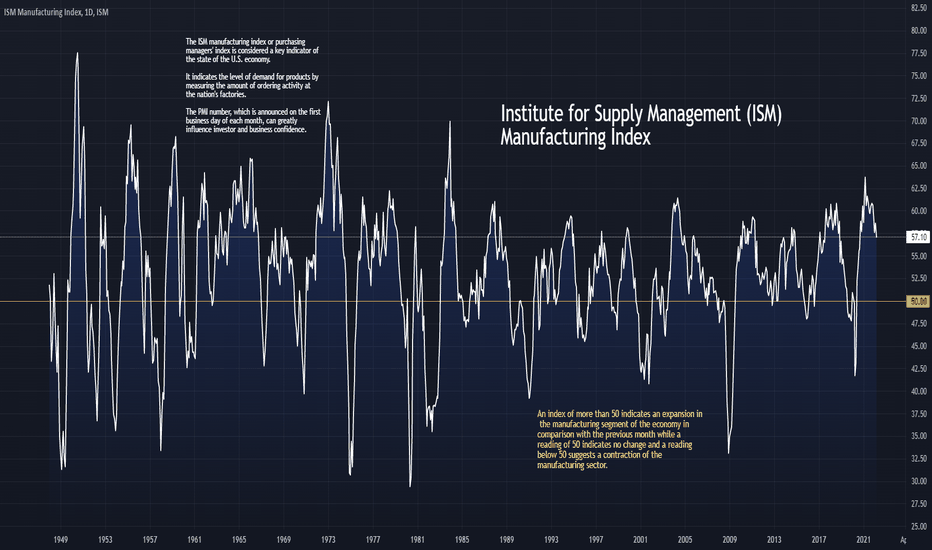Click the 1981 label on the time axis
The image size is (932, 550).
tap(417, 540)
